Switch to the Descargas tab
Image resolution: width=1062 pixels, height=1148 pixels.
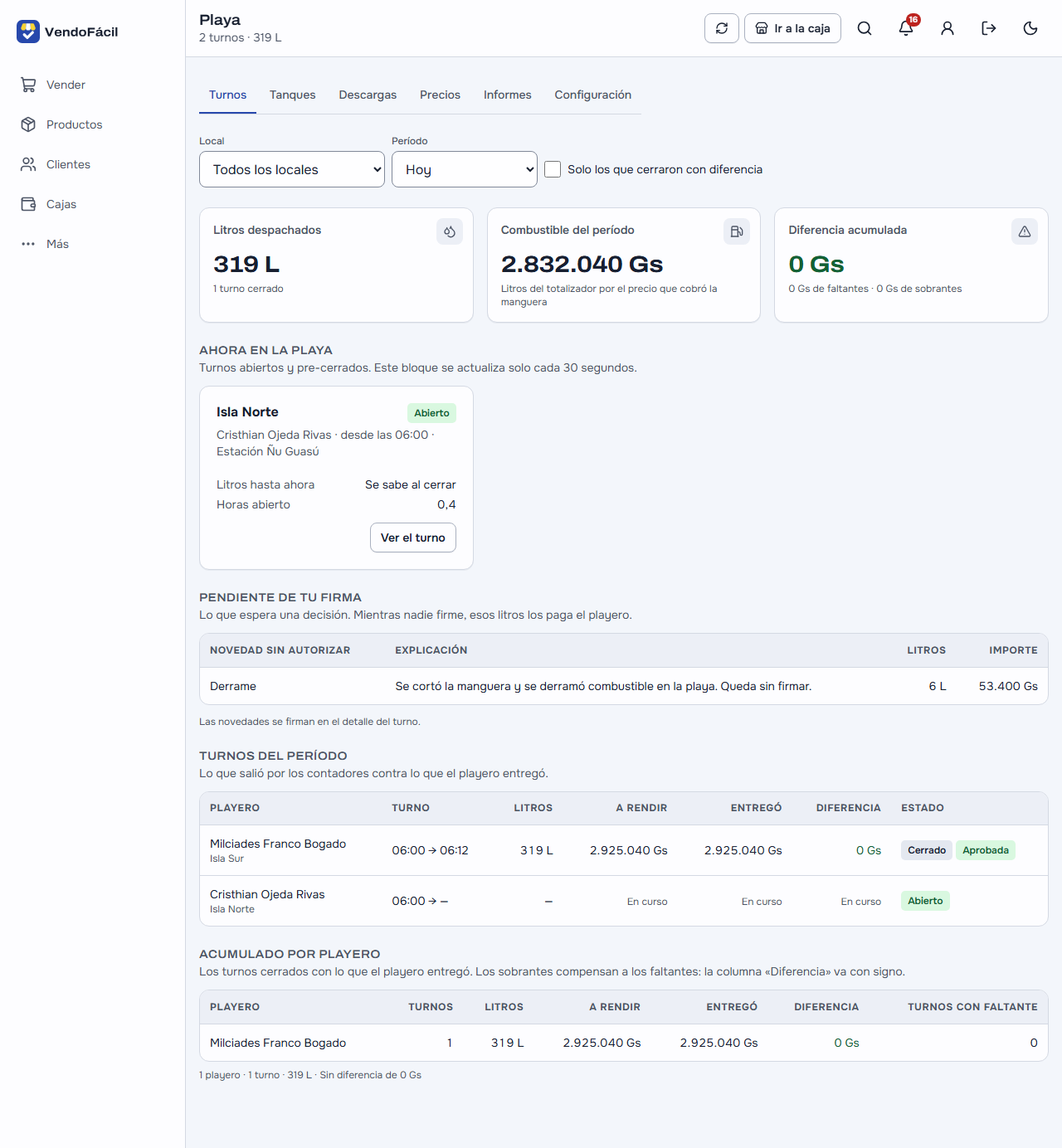point(368,95)
